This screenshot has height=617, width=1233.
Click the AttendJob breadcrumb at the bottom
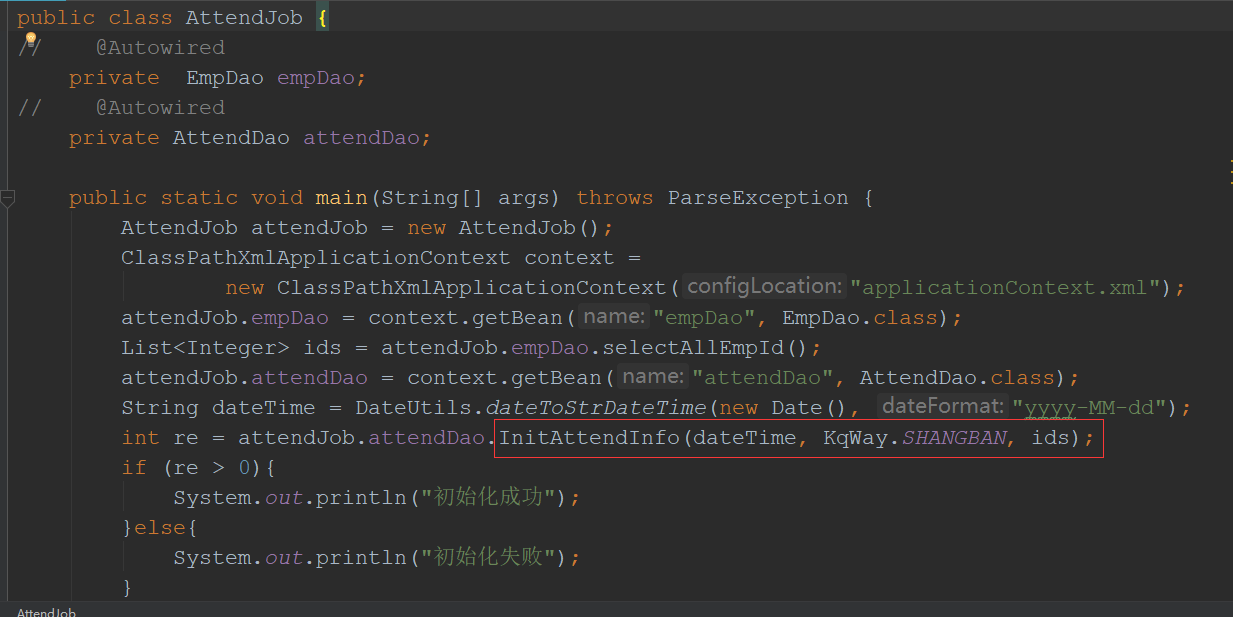(x=46, y=612)
